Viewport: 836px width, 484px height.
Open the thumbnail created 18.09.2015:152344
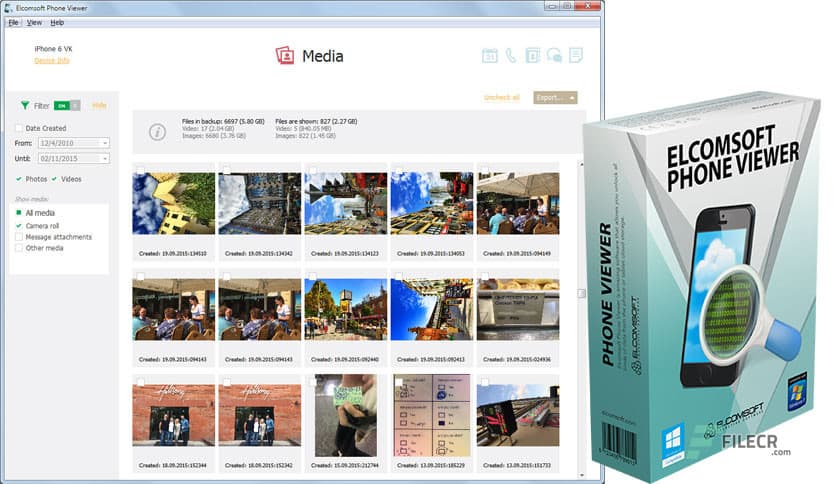tap(173, 415)
